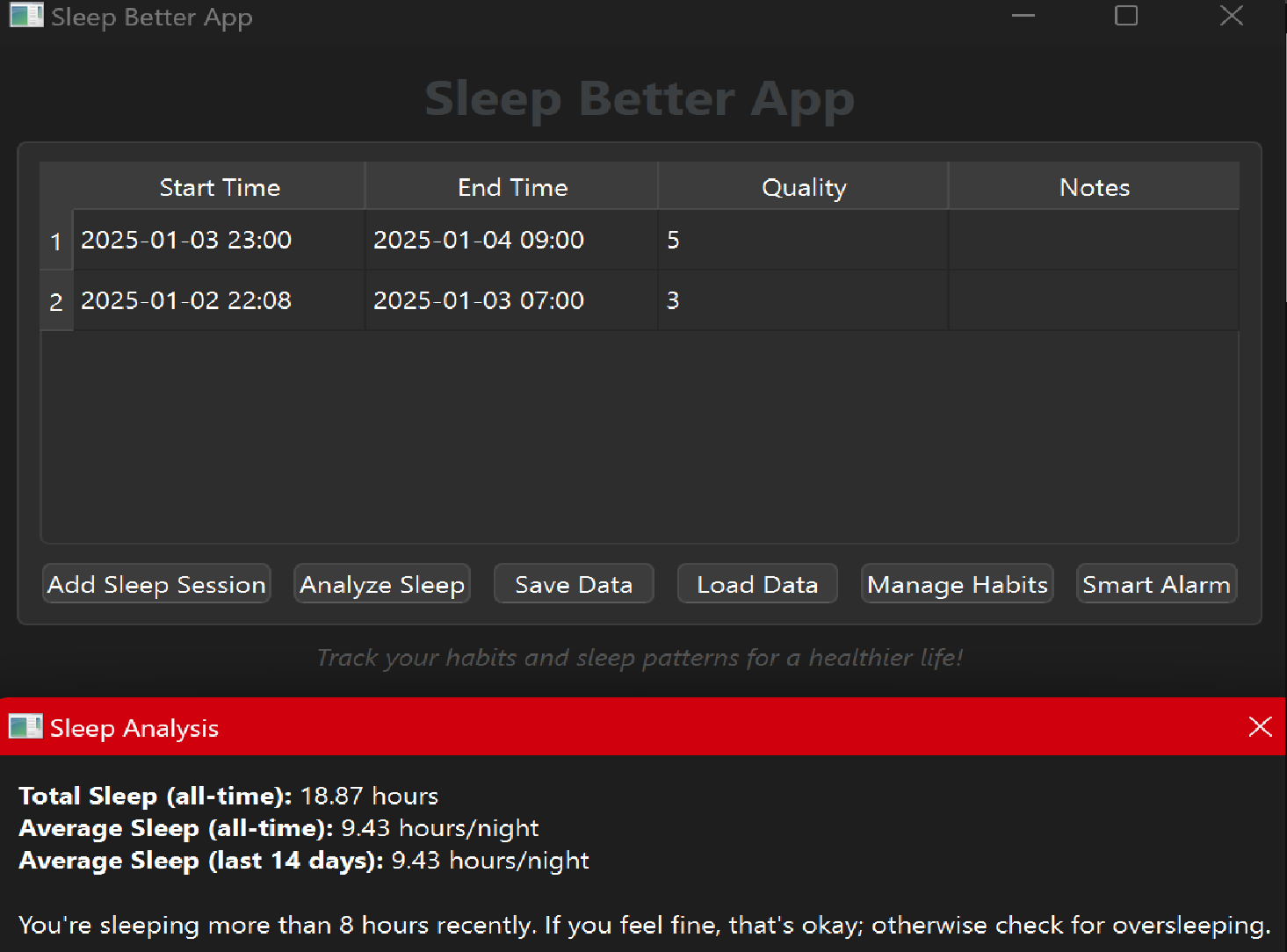Click the "Total Sleep (all-time)" line
This screenshot has width=1287, height=952.
(228, 796)
